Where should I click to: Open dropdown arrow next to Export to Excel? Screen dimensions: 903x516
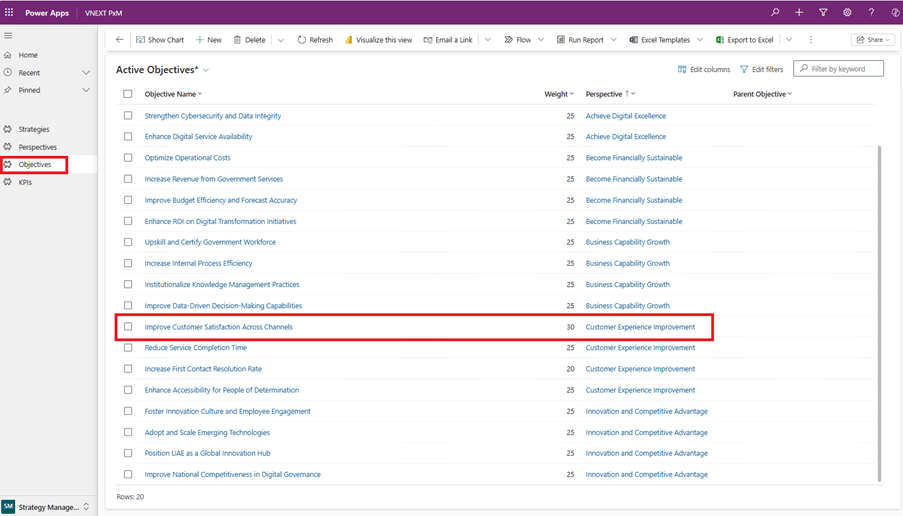789,40
